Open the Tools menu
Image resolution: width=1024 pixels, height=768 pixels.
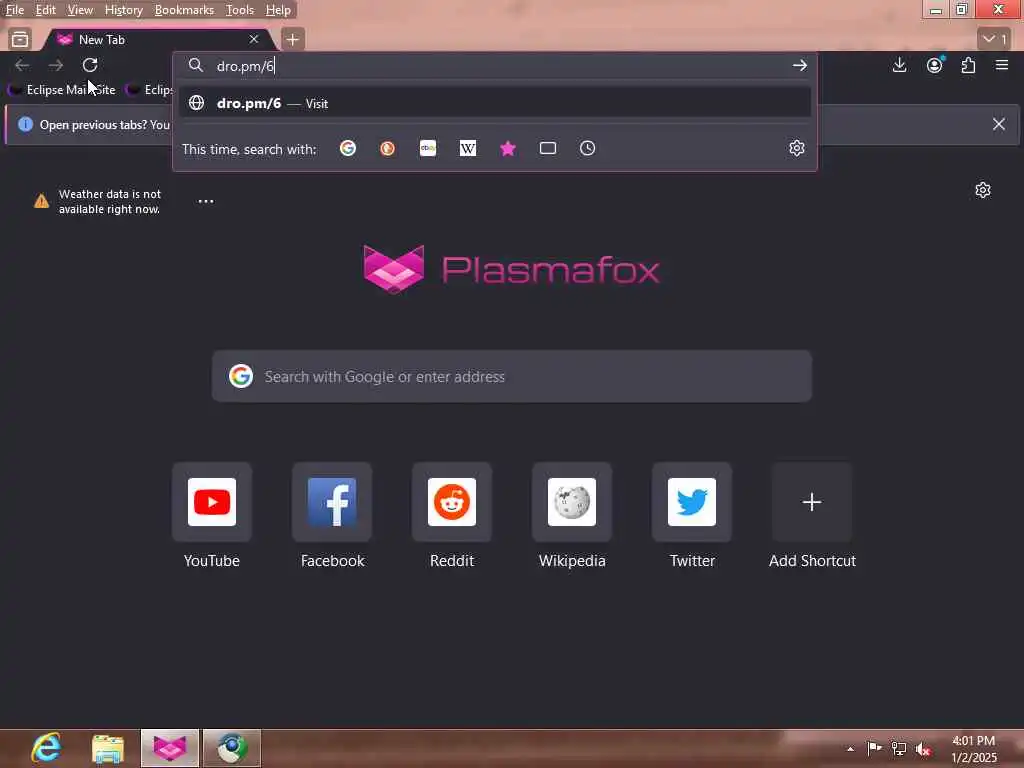click(x=240, y=10)
